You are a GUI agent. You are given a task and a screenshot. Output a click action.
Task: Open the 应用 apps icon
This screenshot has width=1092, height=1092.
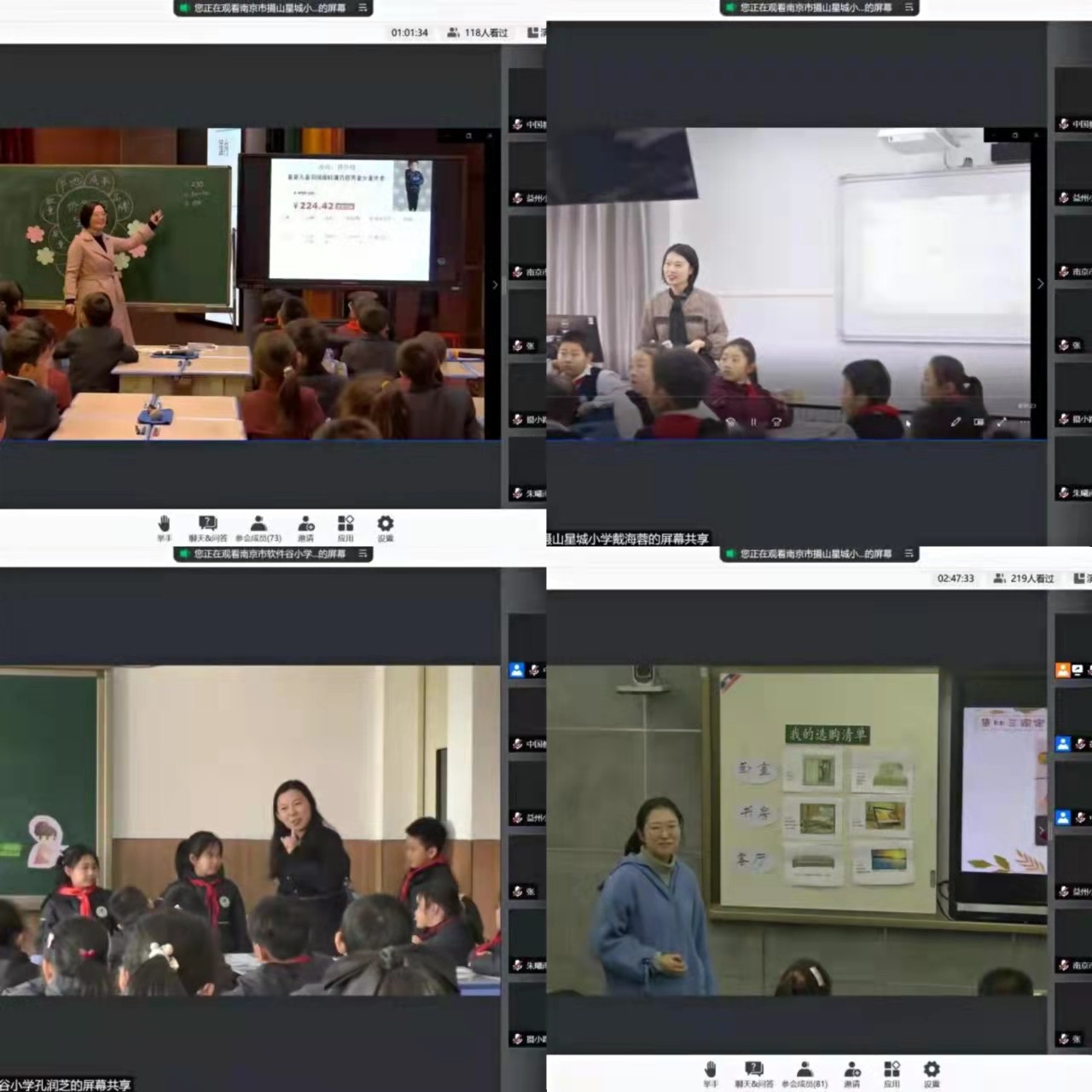click(x=346, y=524)
